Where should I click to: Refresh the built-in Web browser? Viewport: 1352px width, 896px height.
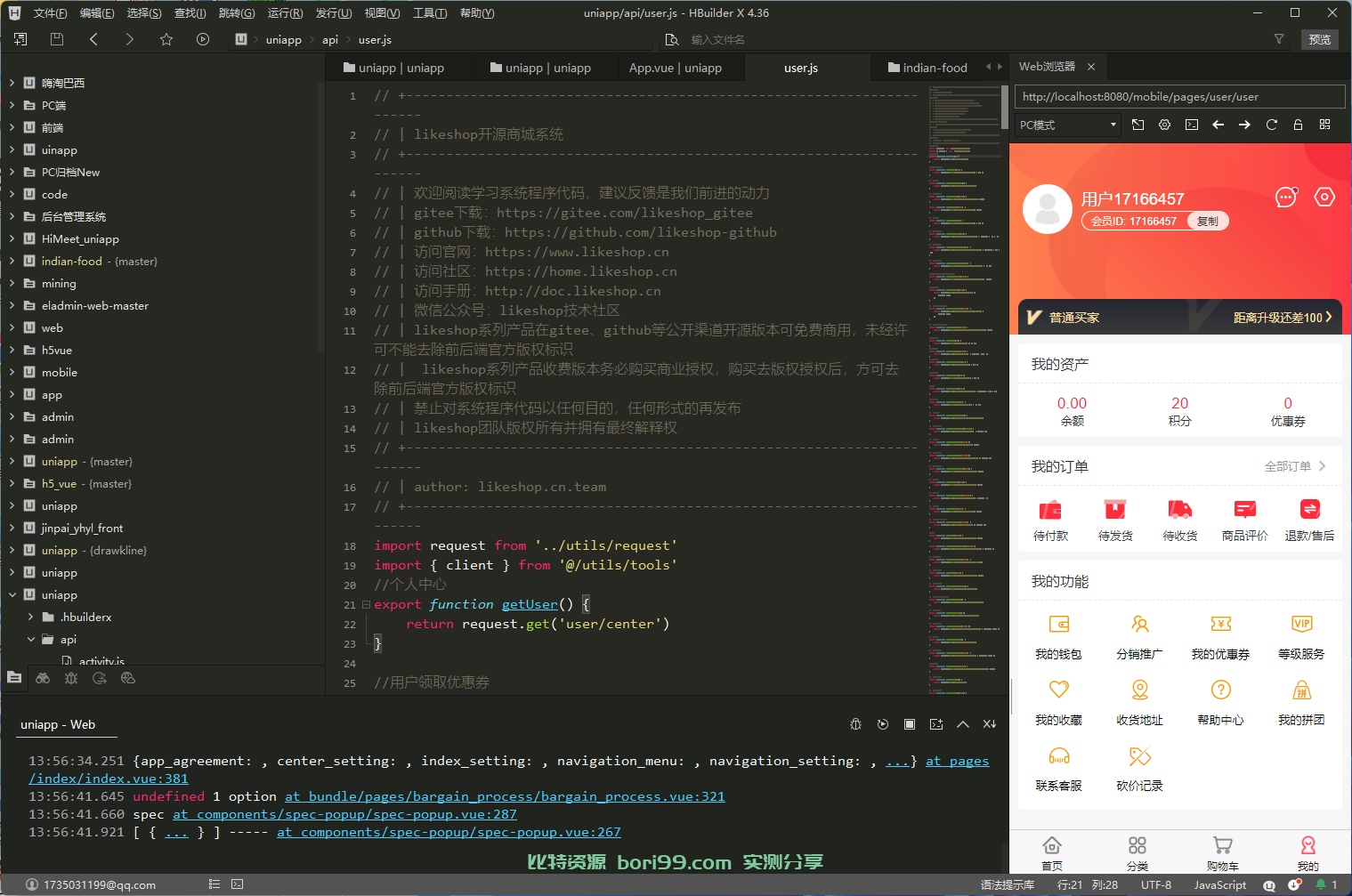point(1272,125)
